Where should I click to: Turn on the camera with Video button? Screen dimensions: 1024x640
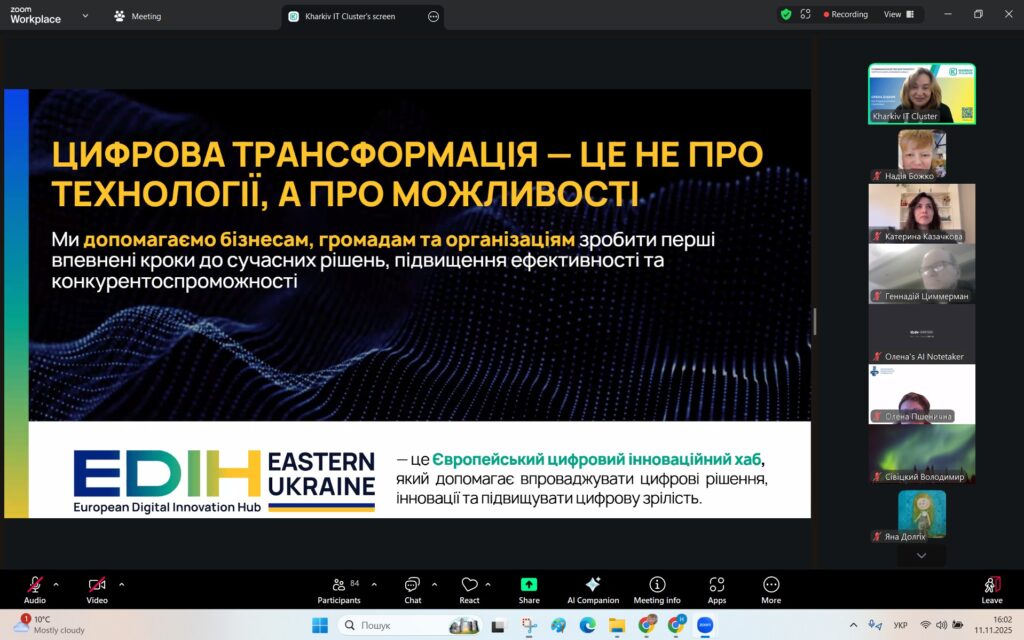(97, 586)
